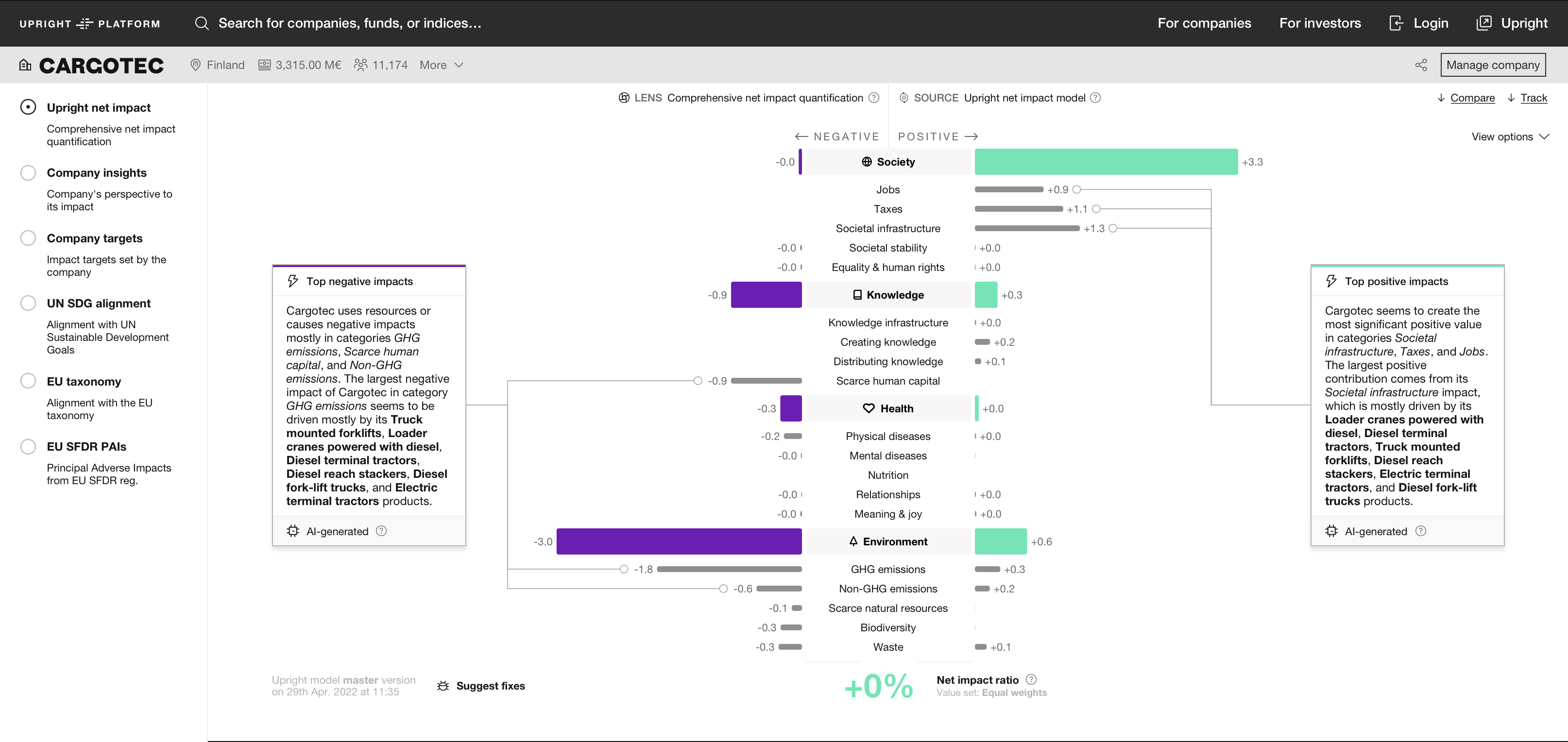The image size is (1568, 742).
Task: Expand the More company details dropdown
Action: tap(442, 65)
